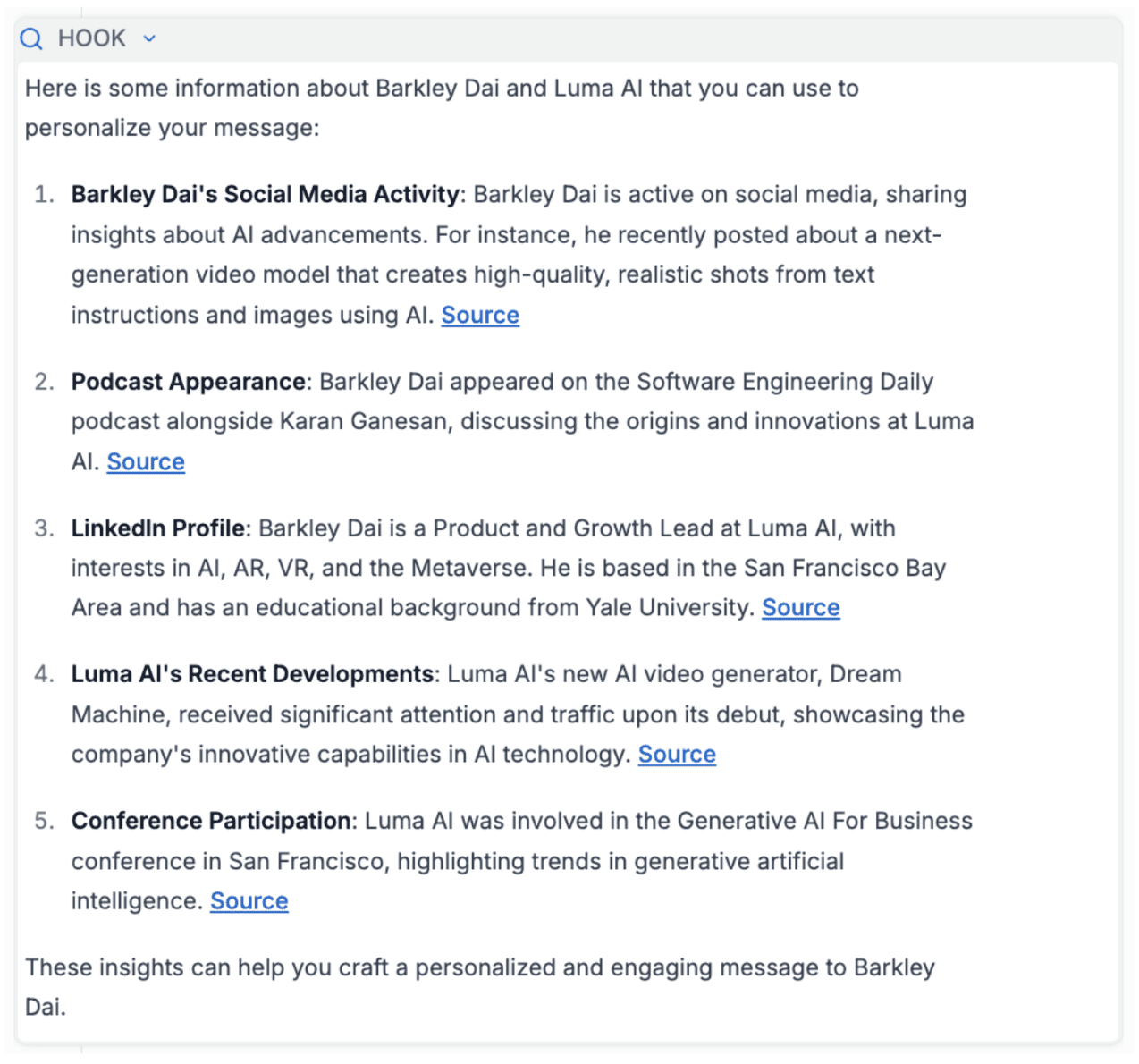This screenshot has height=1064, width=1139.
Task: Click "Luma AI's Recent Developments" heading
Action: tap(252, 674)
